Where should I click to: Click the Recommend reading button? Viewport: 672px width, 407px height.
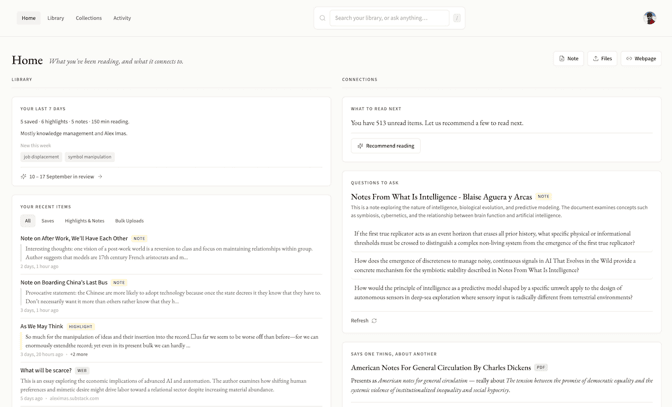386,146
